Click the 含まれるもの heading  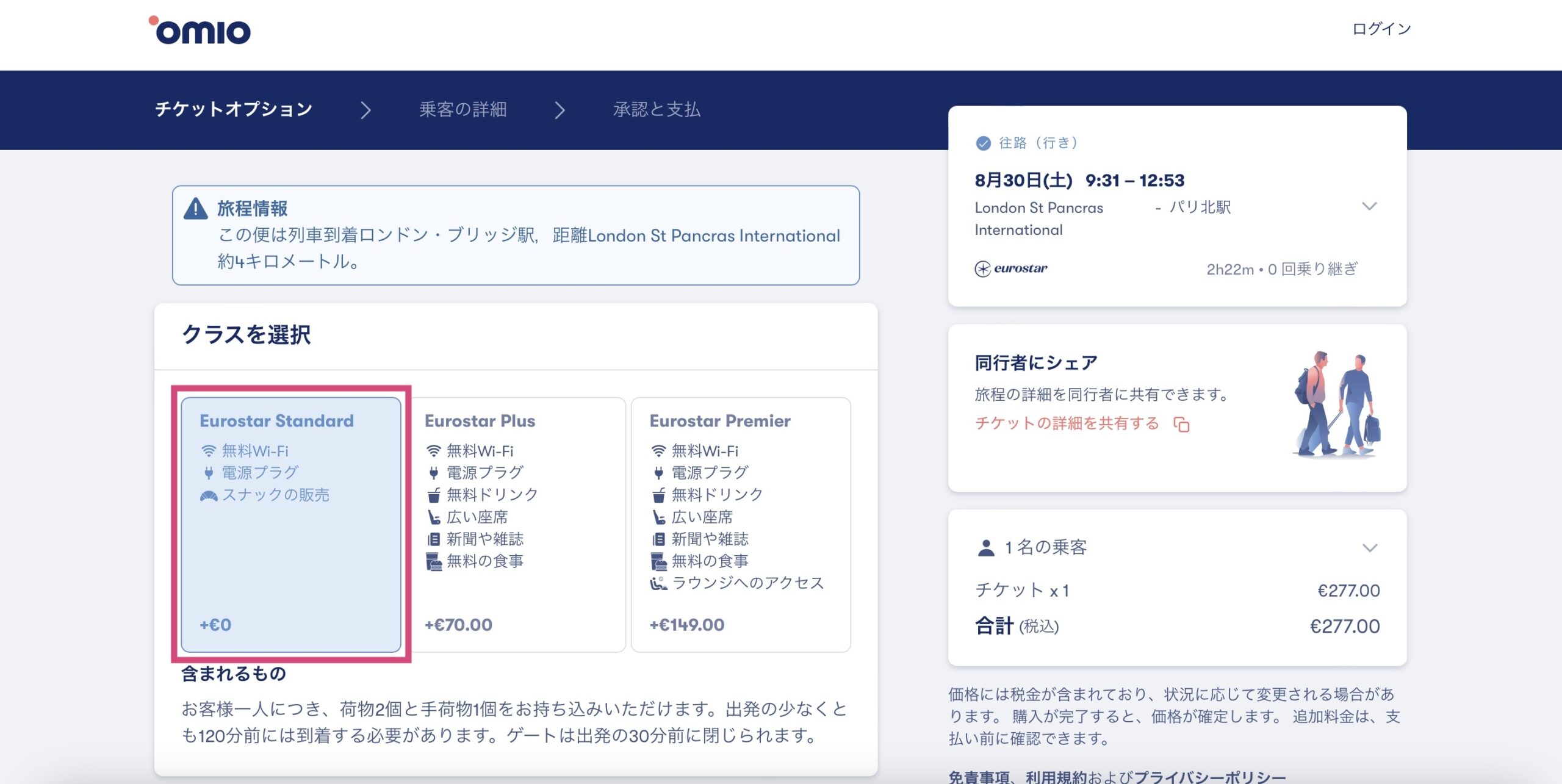(234, 674)
